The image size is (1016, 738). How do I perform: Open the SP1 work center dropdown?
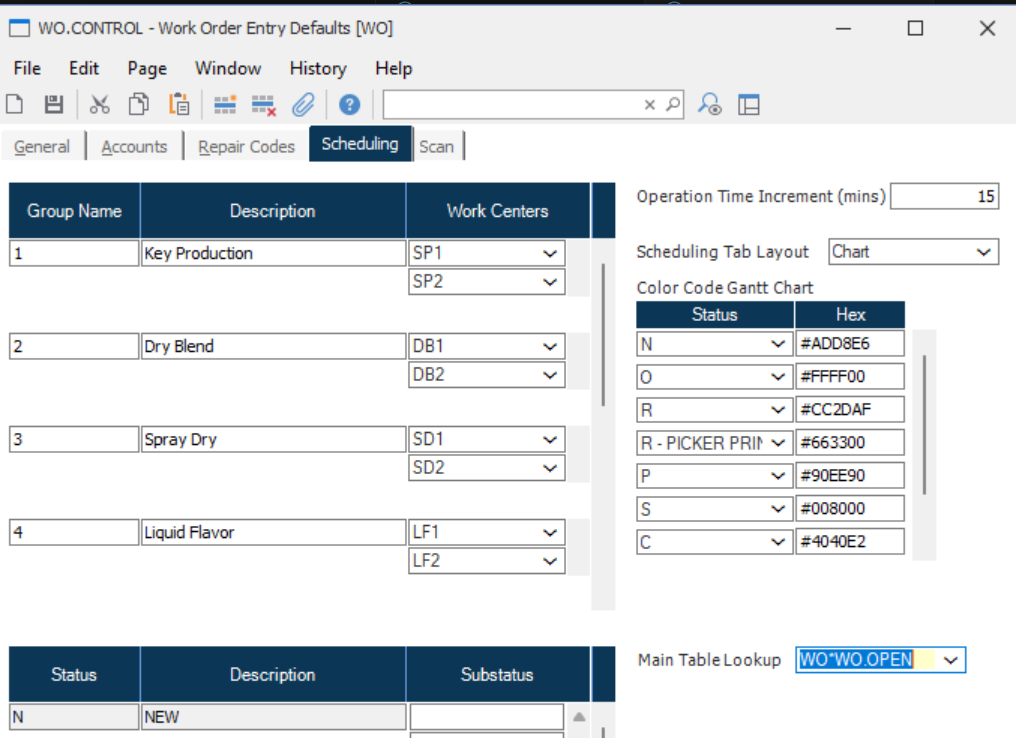549,254
